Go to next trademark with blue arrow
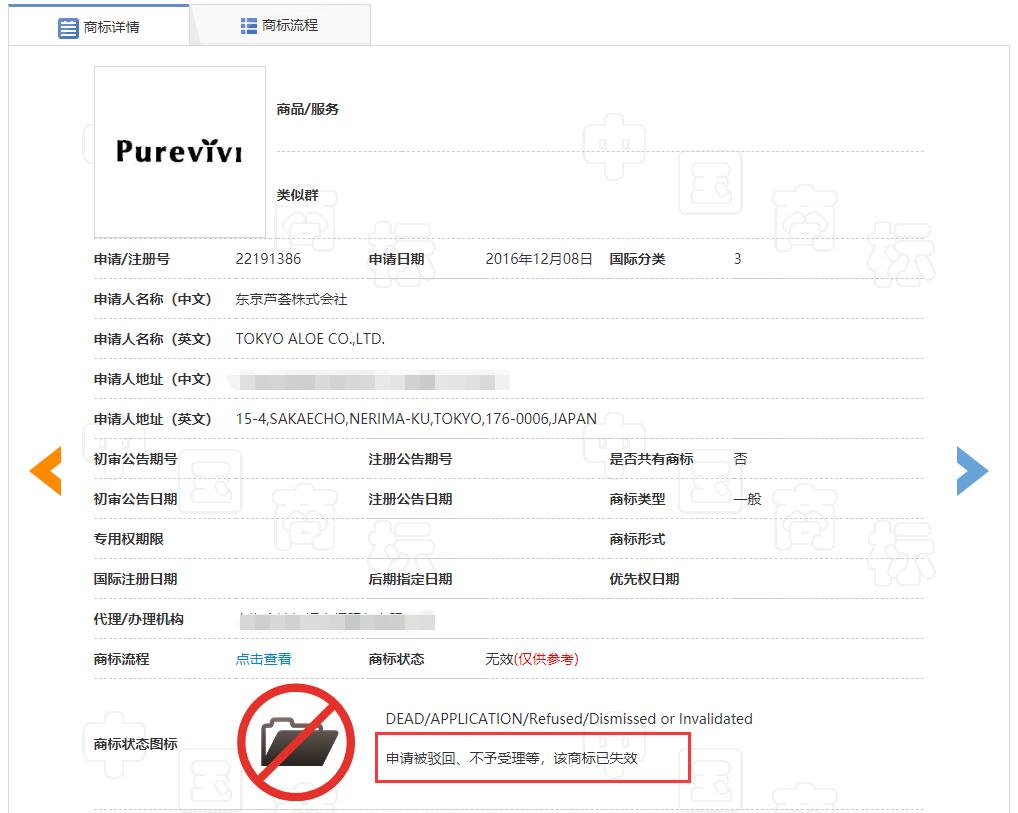 click(972, 471)
